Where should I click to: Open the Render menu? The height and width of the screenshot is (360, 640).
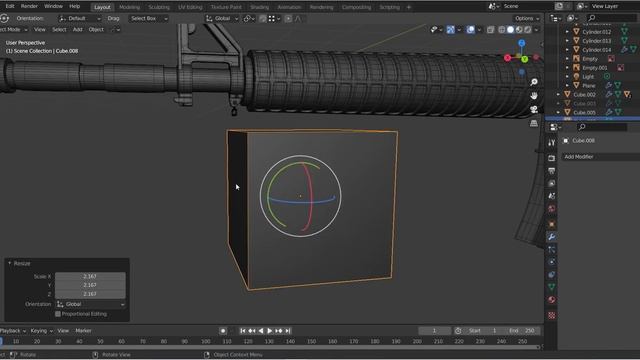[x=29, y=6]
